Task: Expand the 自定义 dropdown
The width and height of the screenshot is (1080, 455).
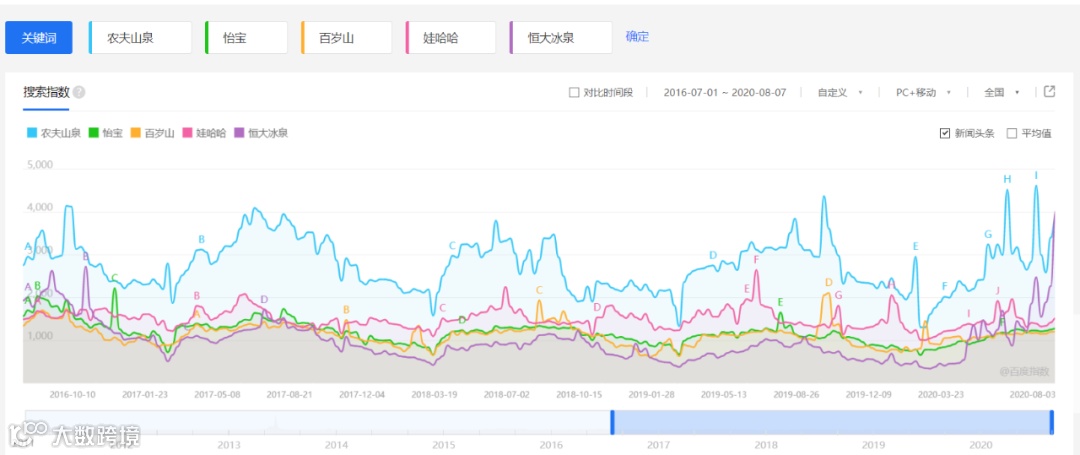Action: [x=840, y=92]
